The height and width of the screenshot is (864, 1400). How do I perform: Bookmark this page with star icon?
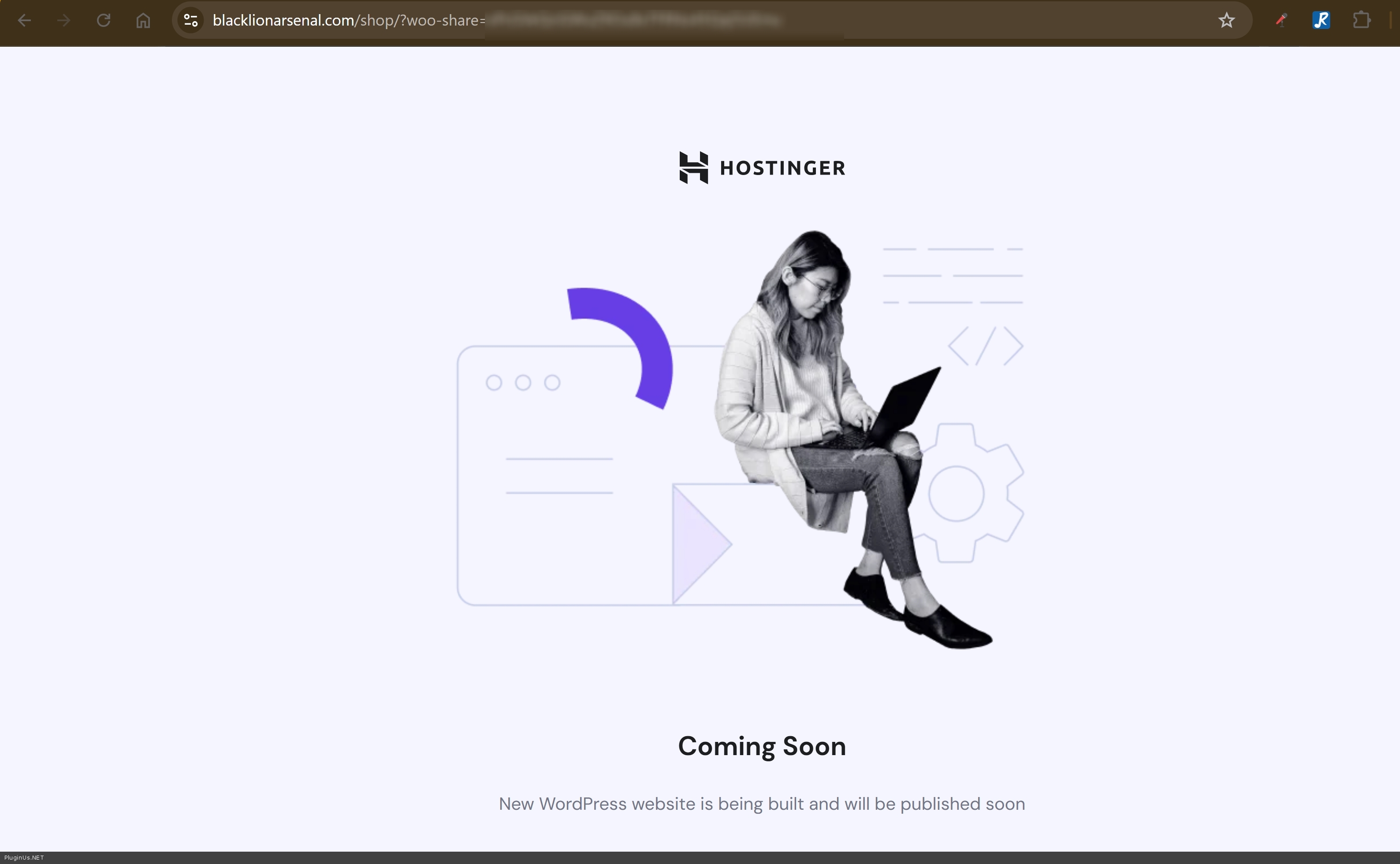[1226, 21]
